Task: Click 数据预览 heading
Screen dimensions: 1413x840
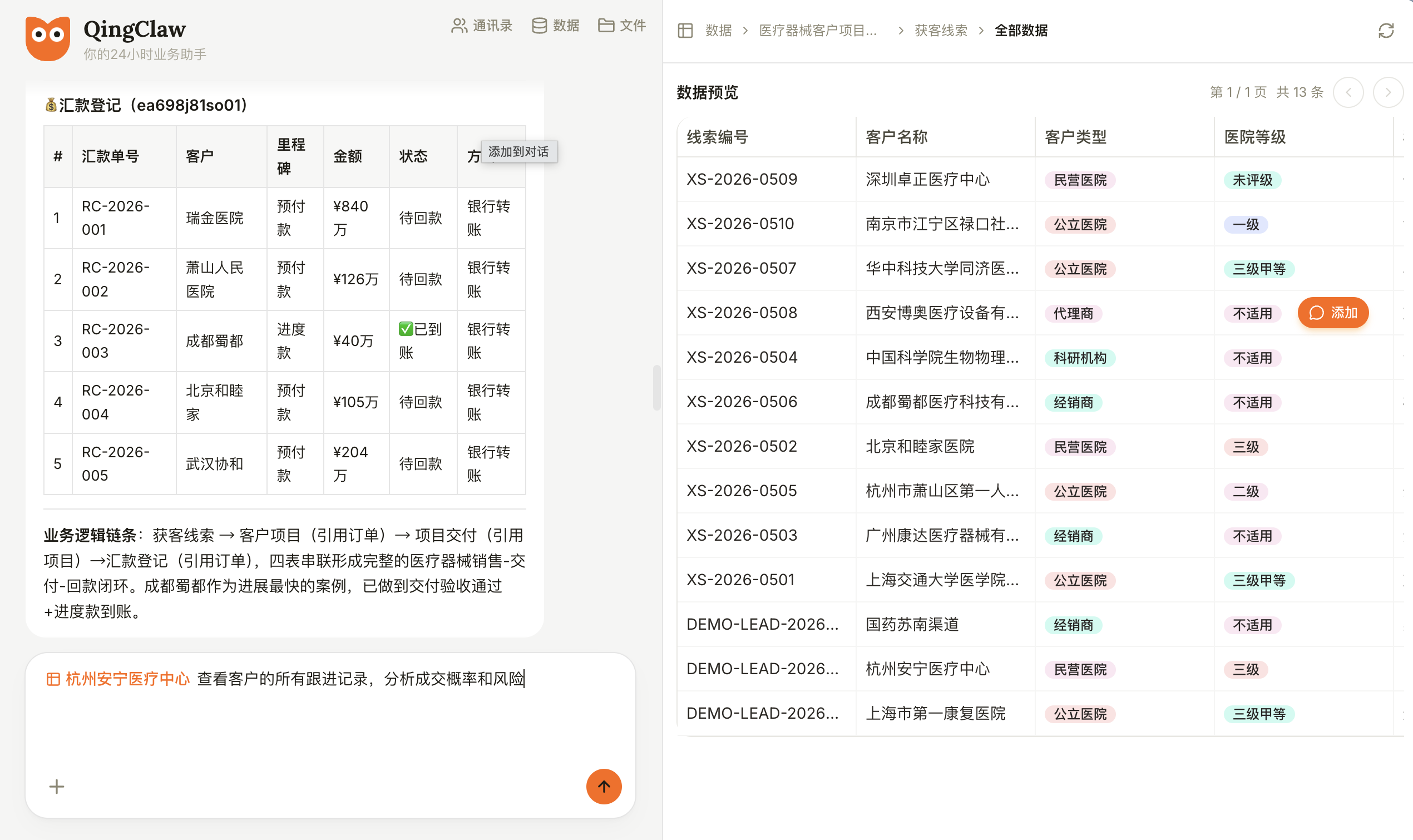Action: point(708,92)
